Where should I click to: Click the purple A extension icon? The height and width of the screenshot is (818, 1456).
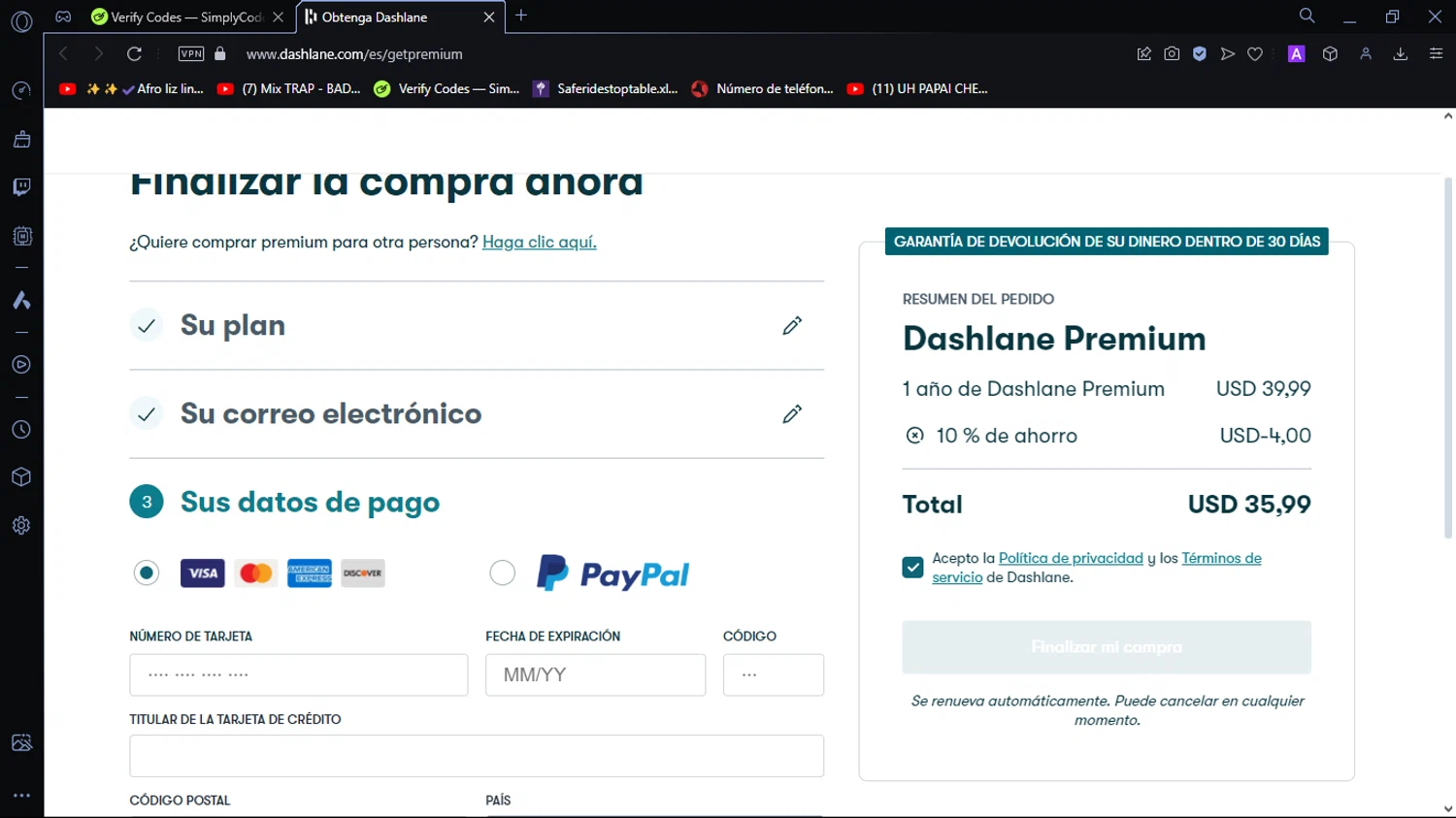(x=1296, y=53)
